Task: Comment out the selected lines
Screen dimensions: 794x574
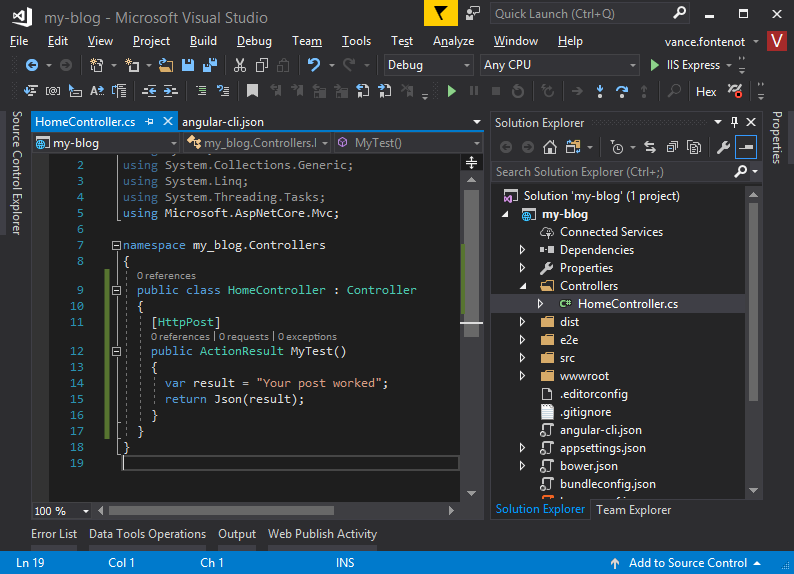Action: [x=201, y=91]
